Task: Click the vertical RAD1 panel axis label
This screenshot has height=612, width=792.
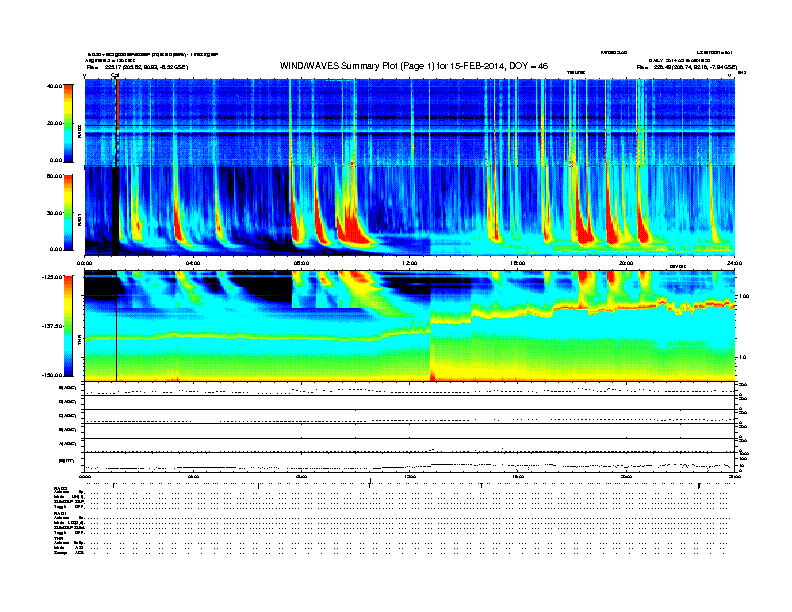Action: [79, 220]
